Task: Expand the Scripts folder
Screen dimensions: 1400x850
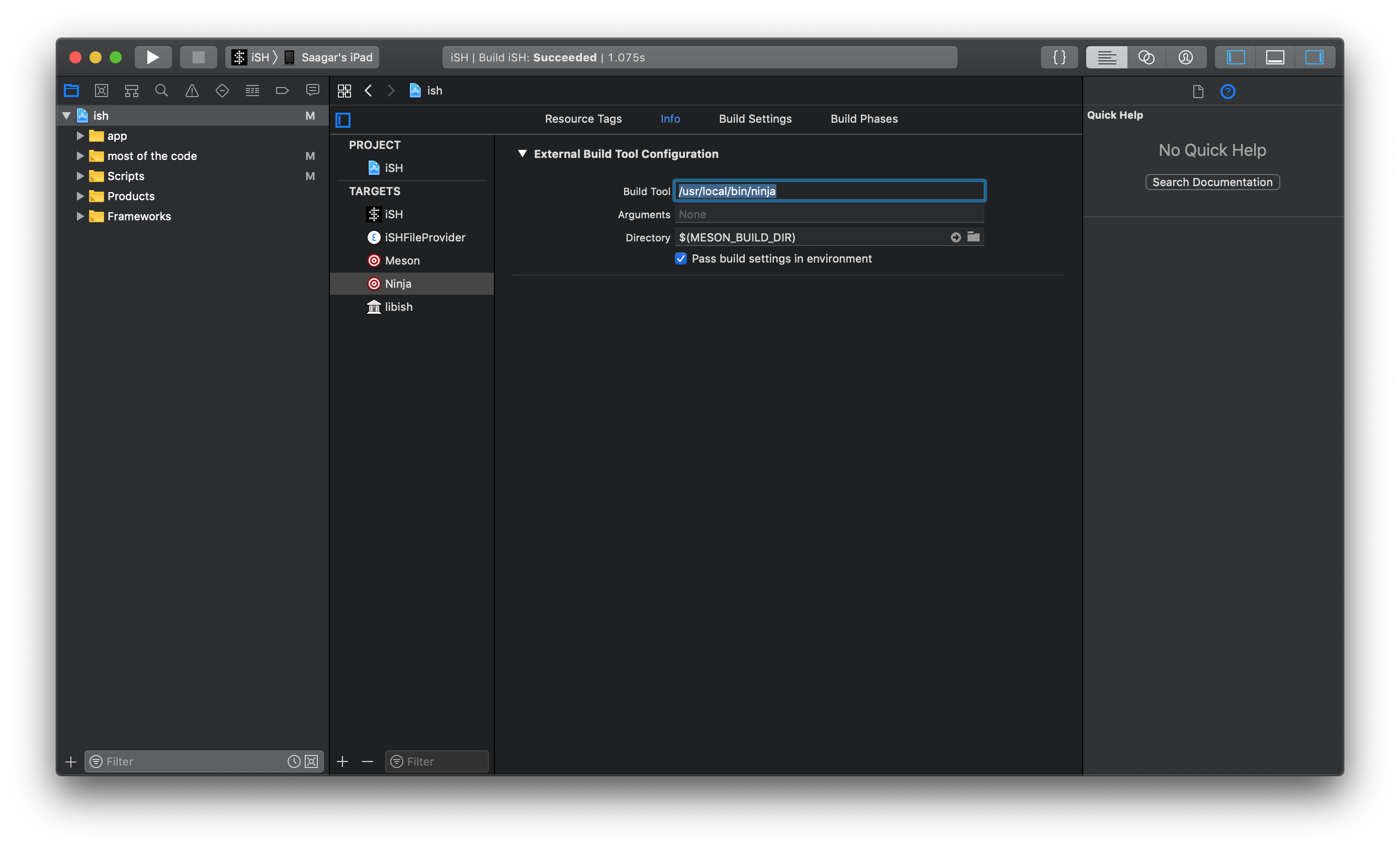Action: (80, 176)
